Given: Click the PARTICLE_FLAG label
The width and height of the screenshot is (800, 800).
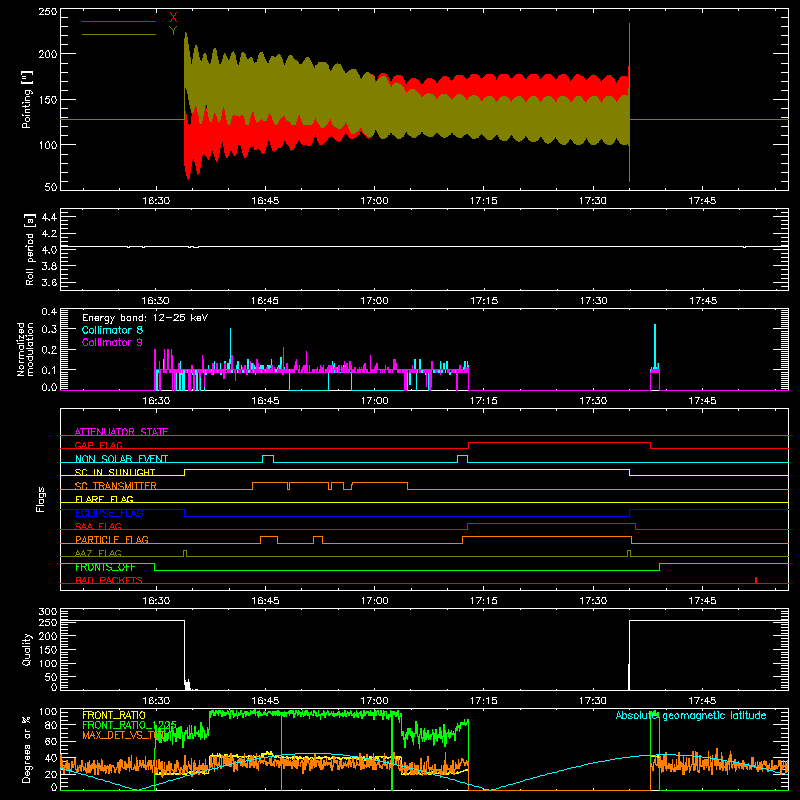Looking at the screenshot, I should tap(112, 540).
